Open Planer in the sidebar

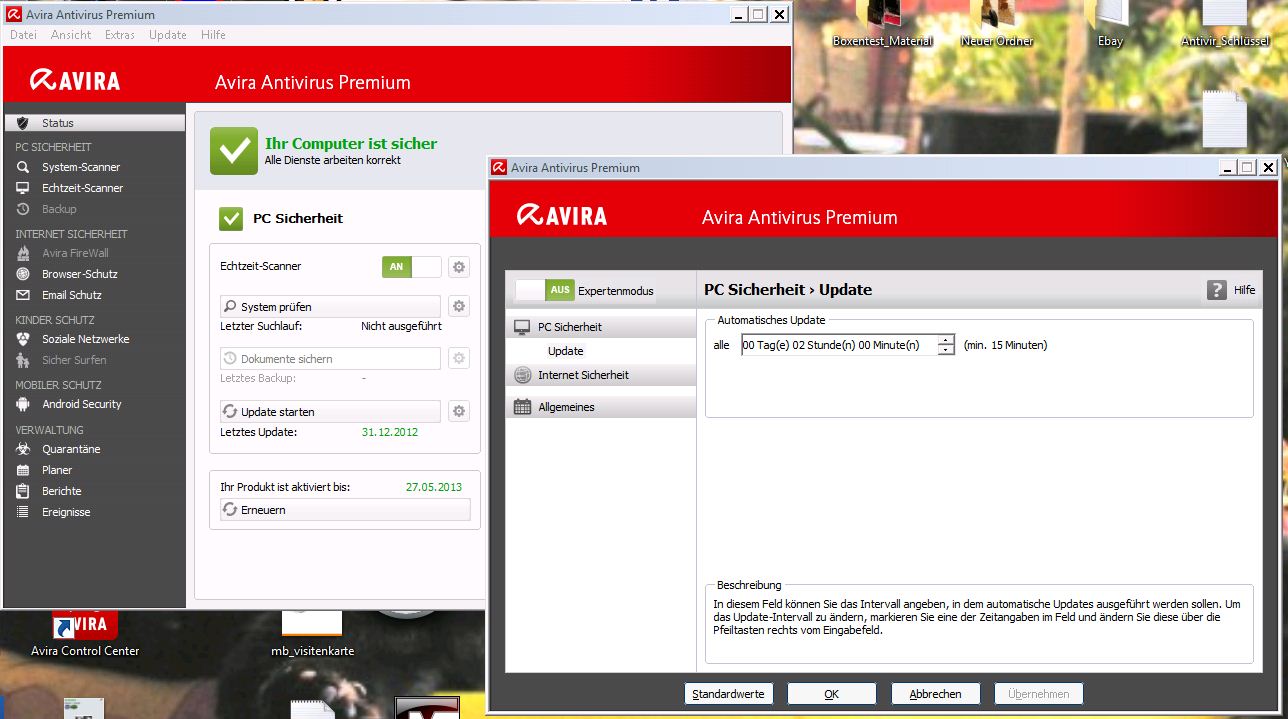pyautogui.click(x=57, y=470)
